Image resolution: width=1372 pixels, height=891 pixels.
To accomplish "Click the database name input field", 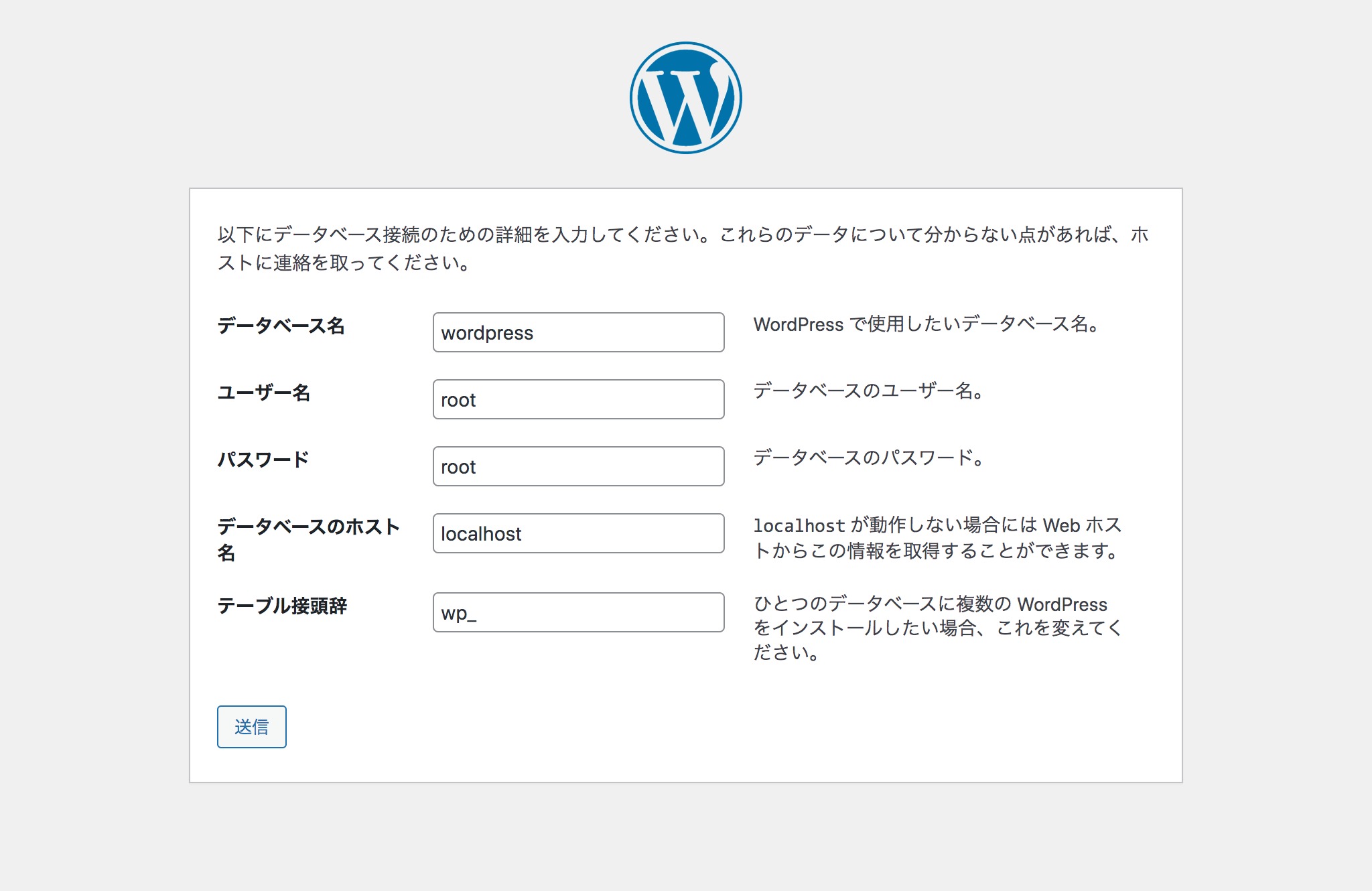I will [x=578, y=332].
